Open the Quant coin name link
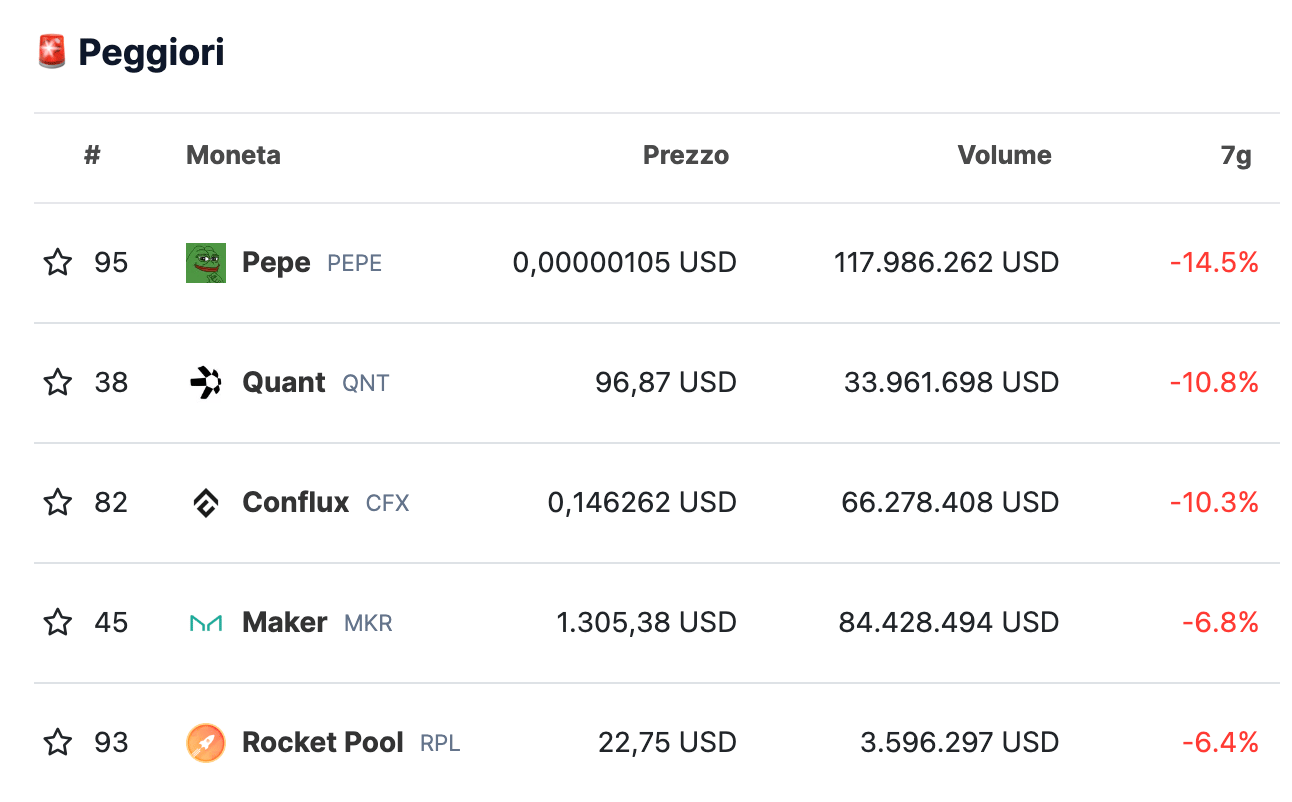 (x=284, y=383)
